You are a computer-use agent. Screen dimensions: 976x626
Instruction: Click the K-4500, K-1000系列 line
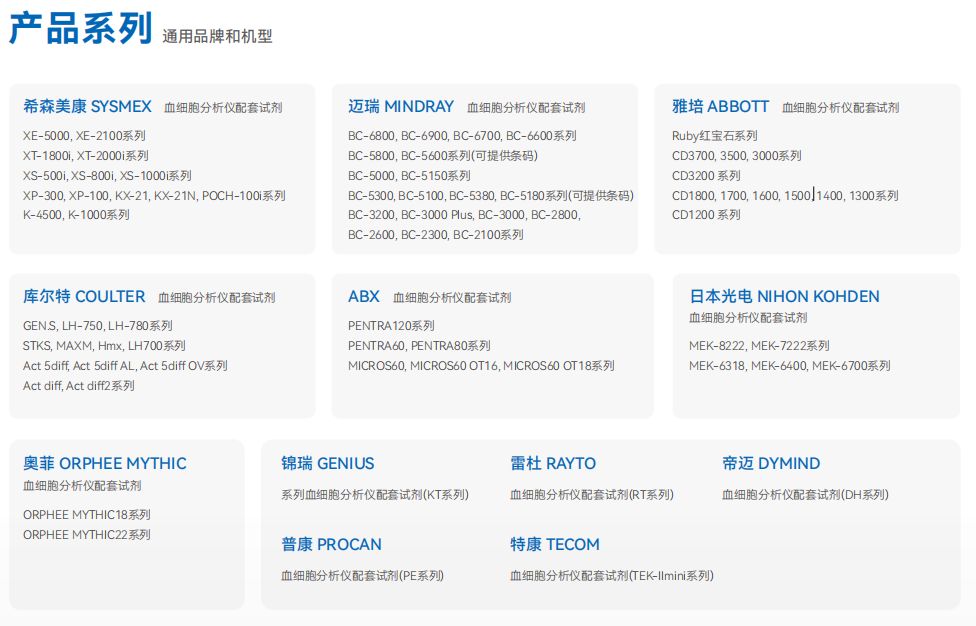(x=76, y=215)
